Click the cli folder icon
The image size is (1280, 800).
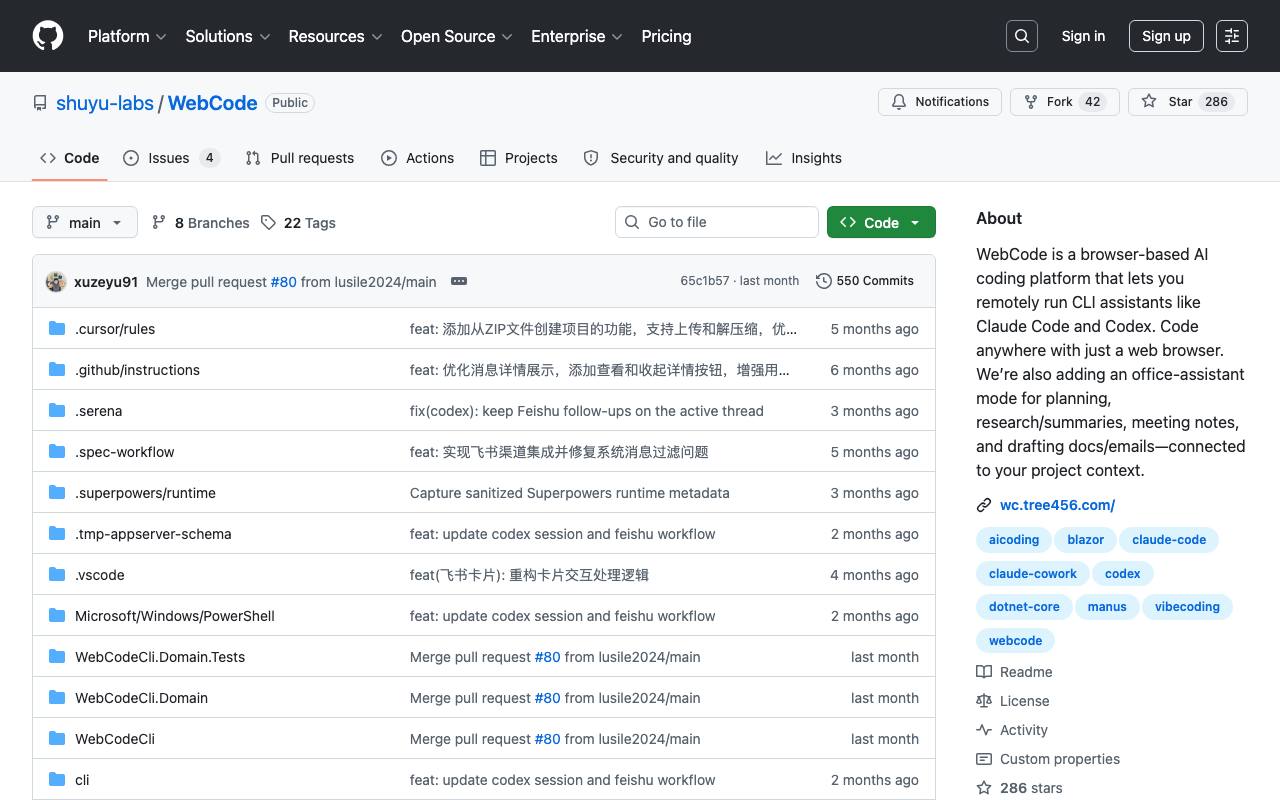tap(57, 779)
